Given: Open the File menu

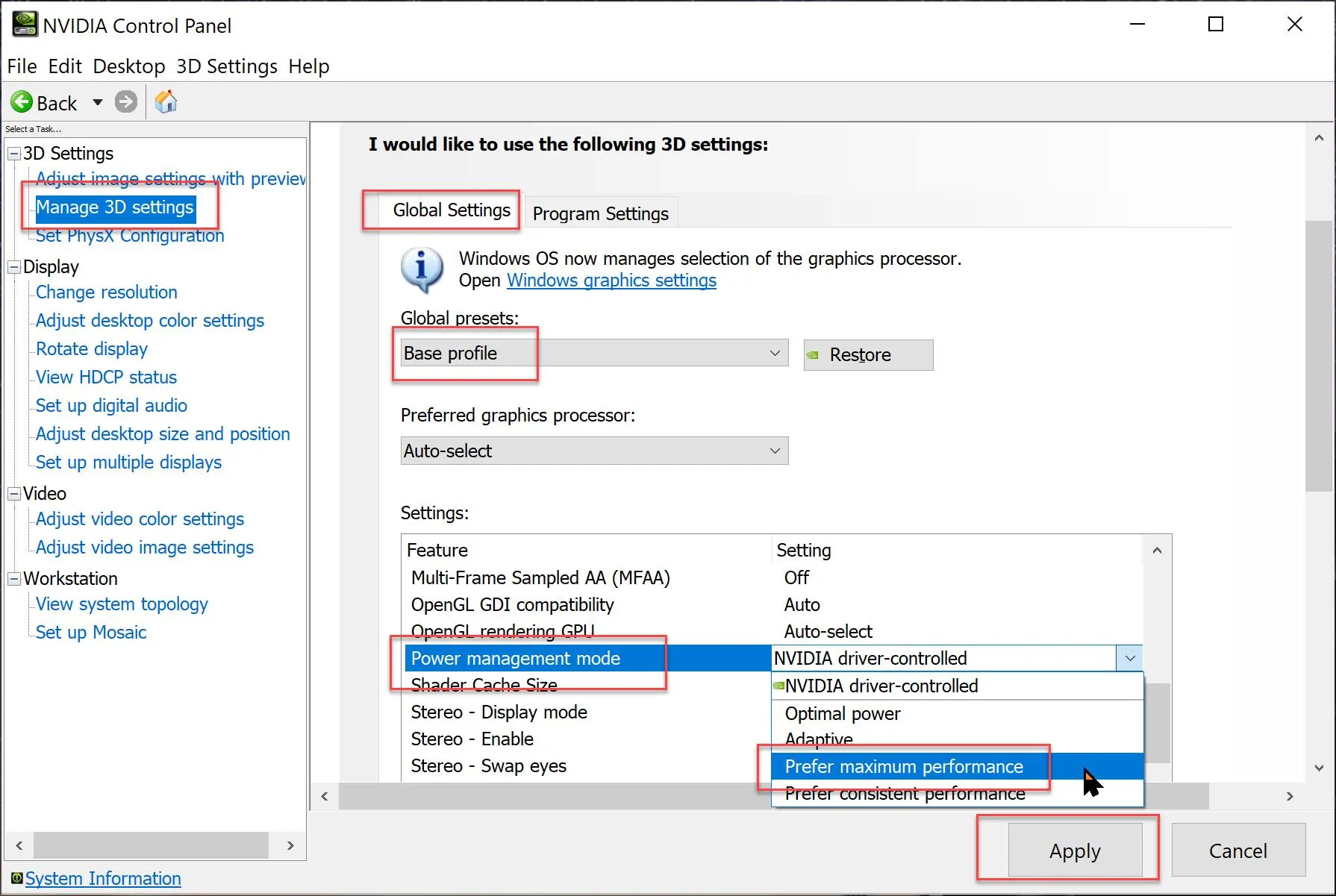Looking at the screenshot, I should (22, 66).
